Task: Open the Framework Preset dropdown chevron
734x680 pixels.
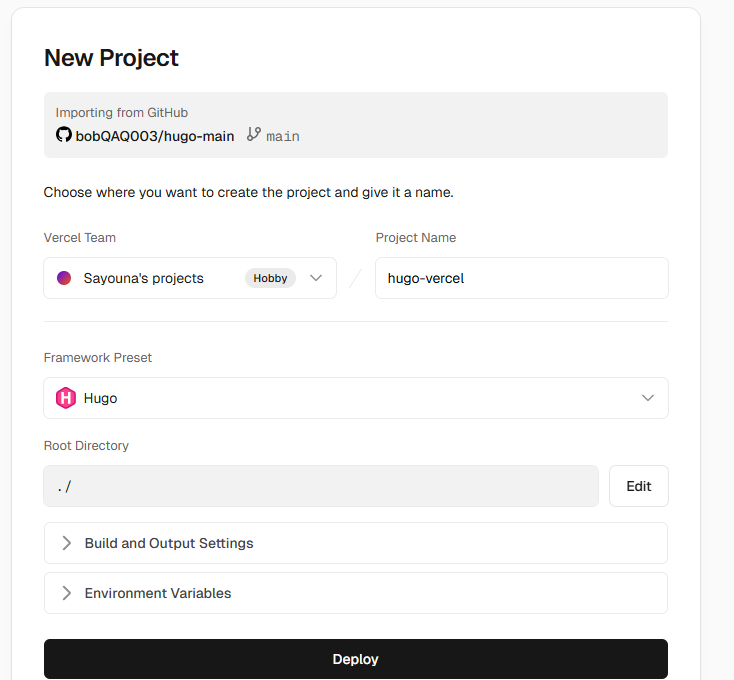Action: [x=648, y=398]
